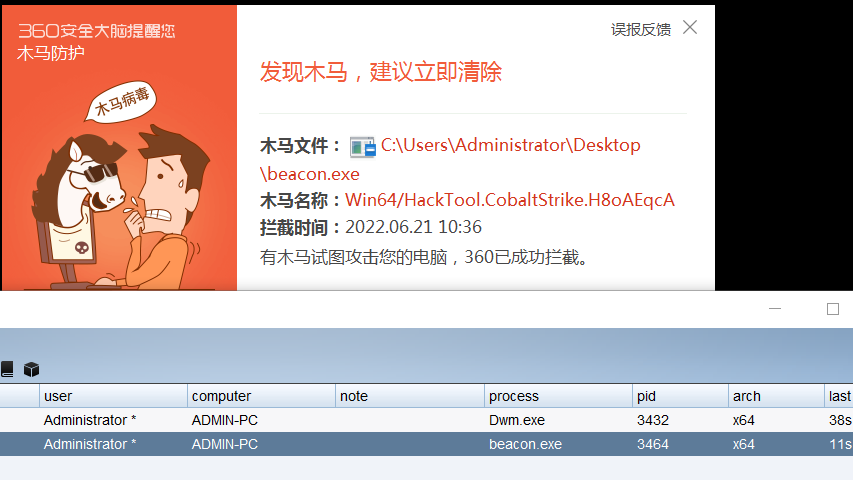Sort sessions by the arch column header
853x480 pixels.
[776, 396]
